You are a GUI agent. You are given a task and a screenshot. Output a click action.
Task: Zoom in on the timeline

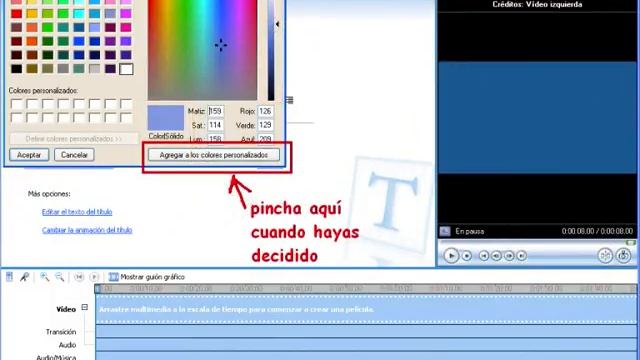click(x=44, y=277)
